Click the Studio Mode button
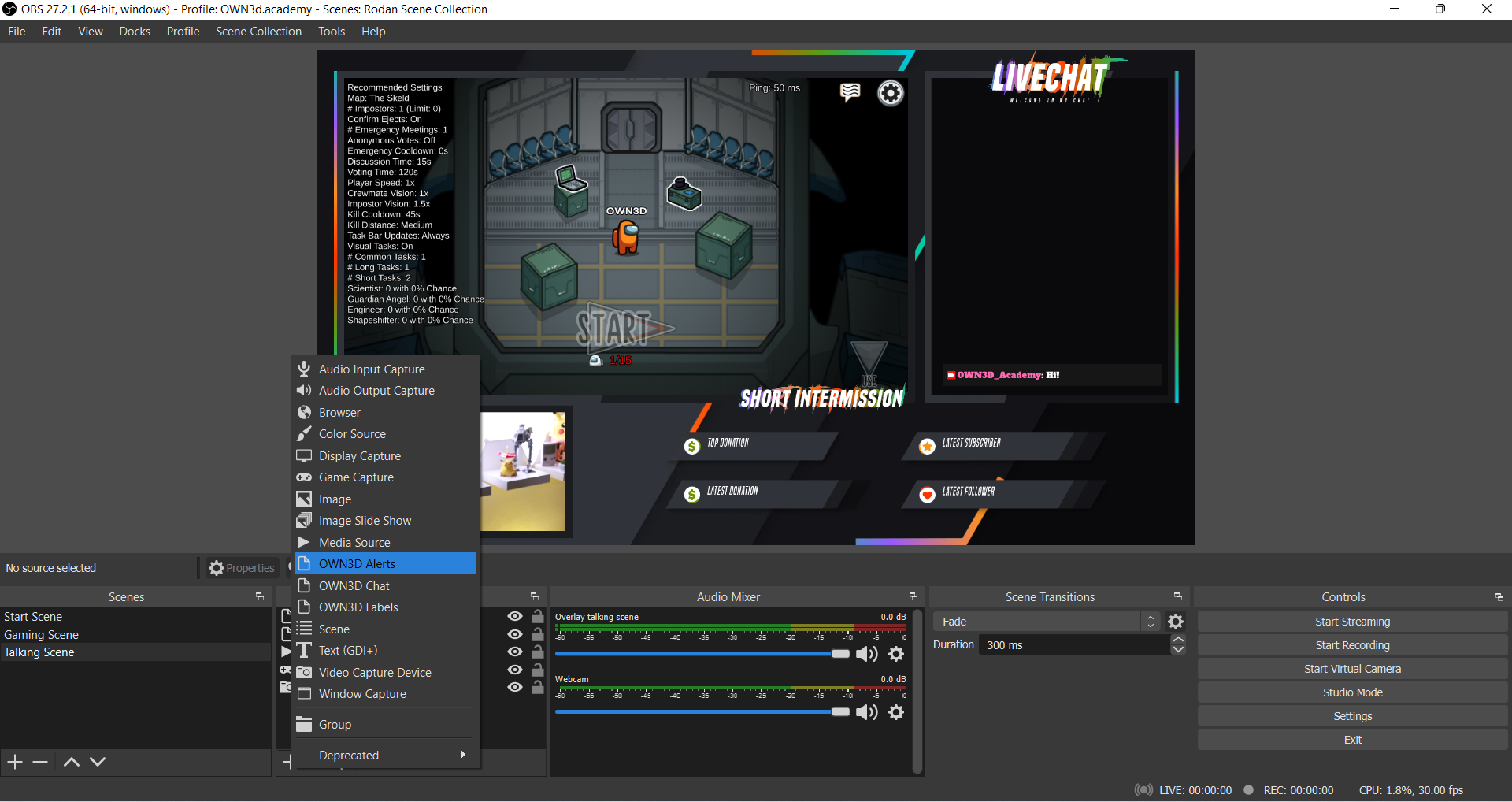The width and height of the screenshot is (1512, 802). point(1352,692)
